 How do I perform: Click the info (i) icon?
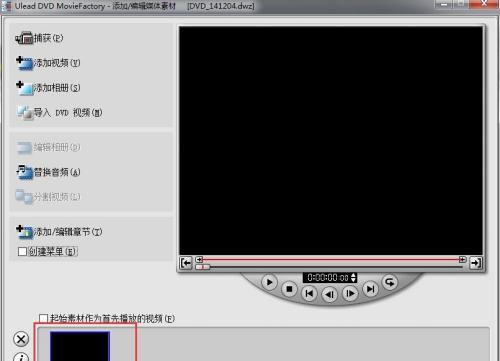coord(21,357)
